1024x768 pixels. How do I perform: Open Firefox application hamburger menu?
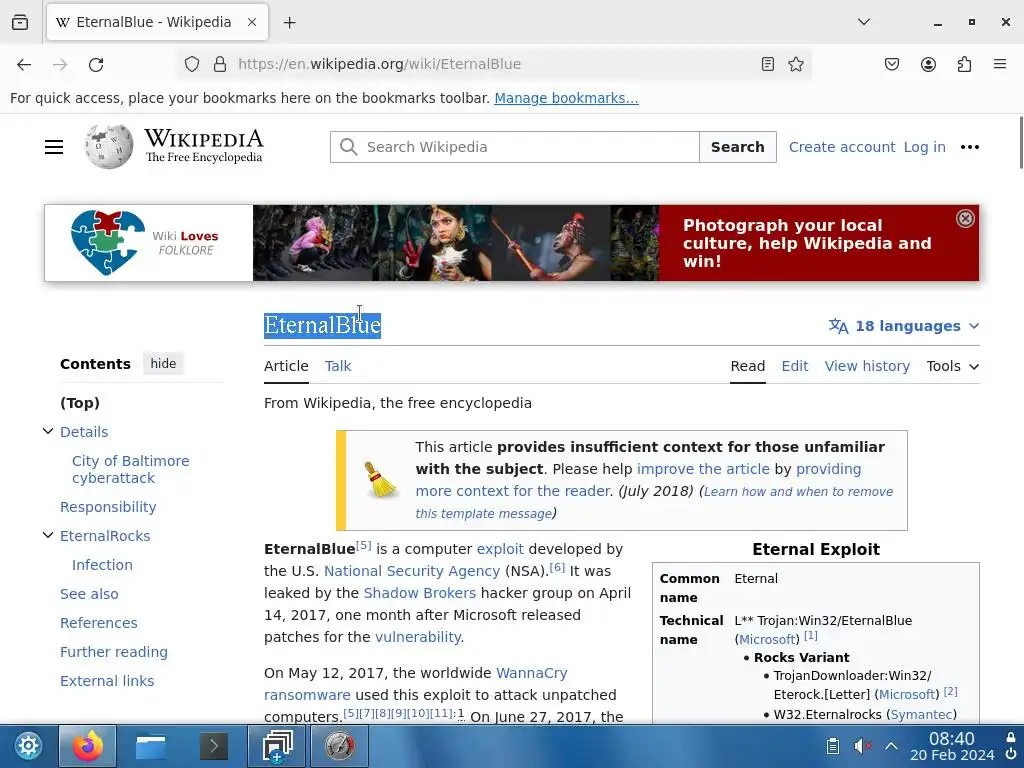[x=1000, y=64]
